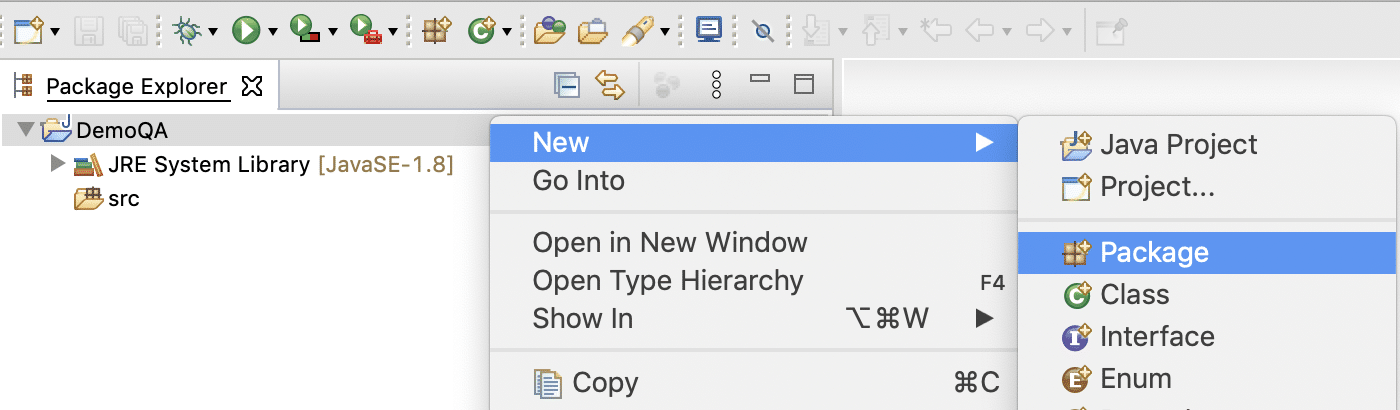Click the New Java Class toolbar icon
The image size is (1400, 410).
pyautogui.click(x=482, y=31)
